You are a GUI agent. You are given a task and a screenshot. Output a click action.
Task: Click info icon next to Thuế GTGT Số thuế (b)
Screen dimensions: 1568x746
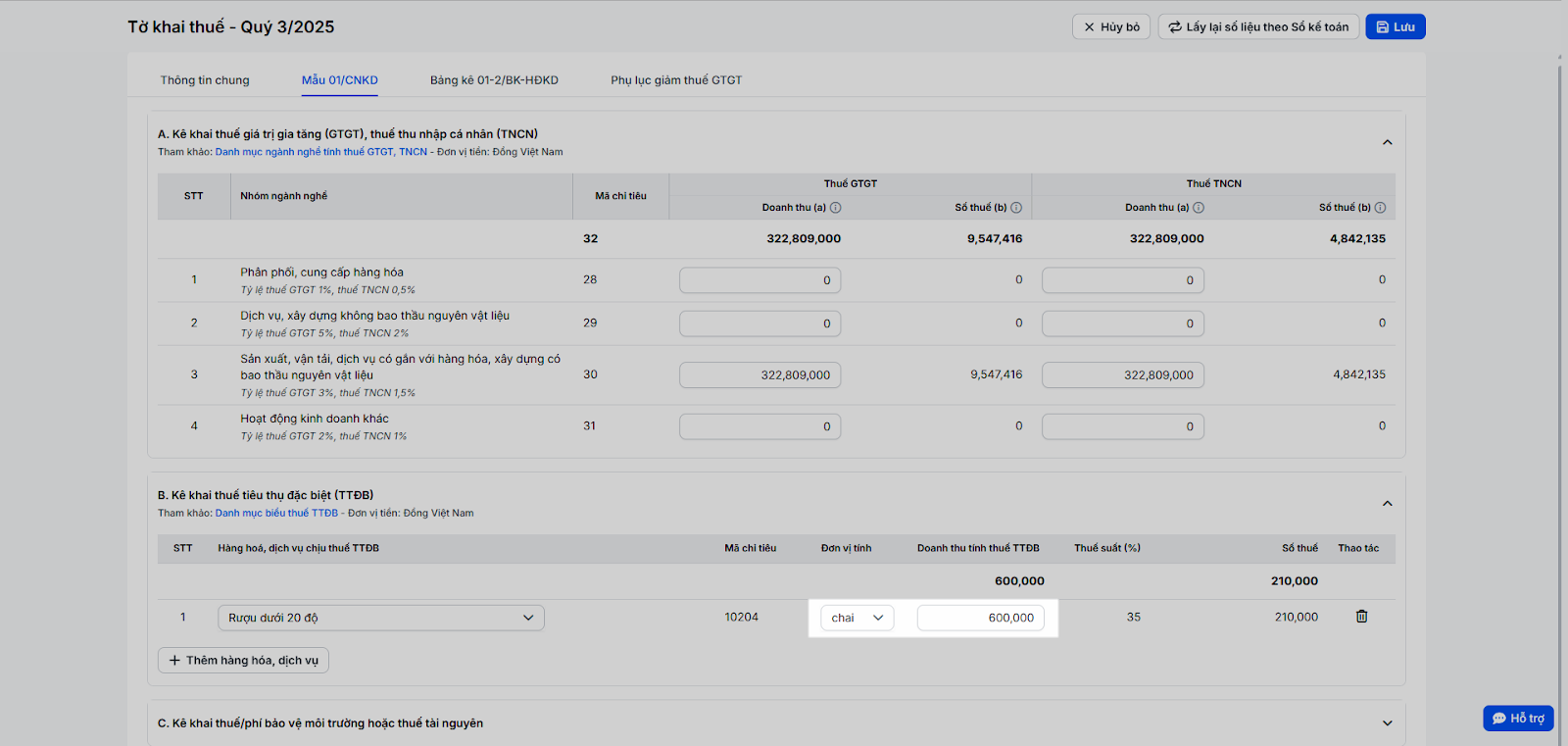click(x=1016, y=208)
